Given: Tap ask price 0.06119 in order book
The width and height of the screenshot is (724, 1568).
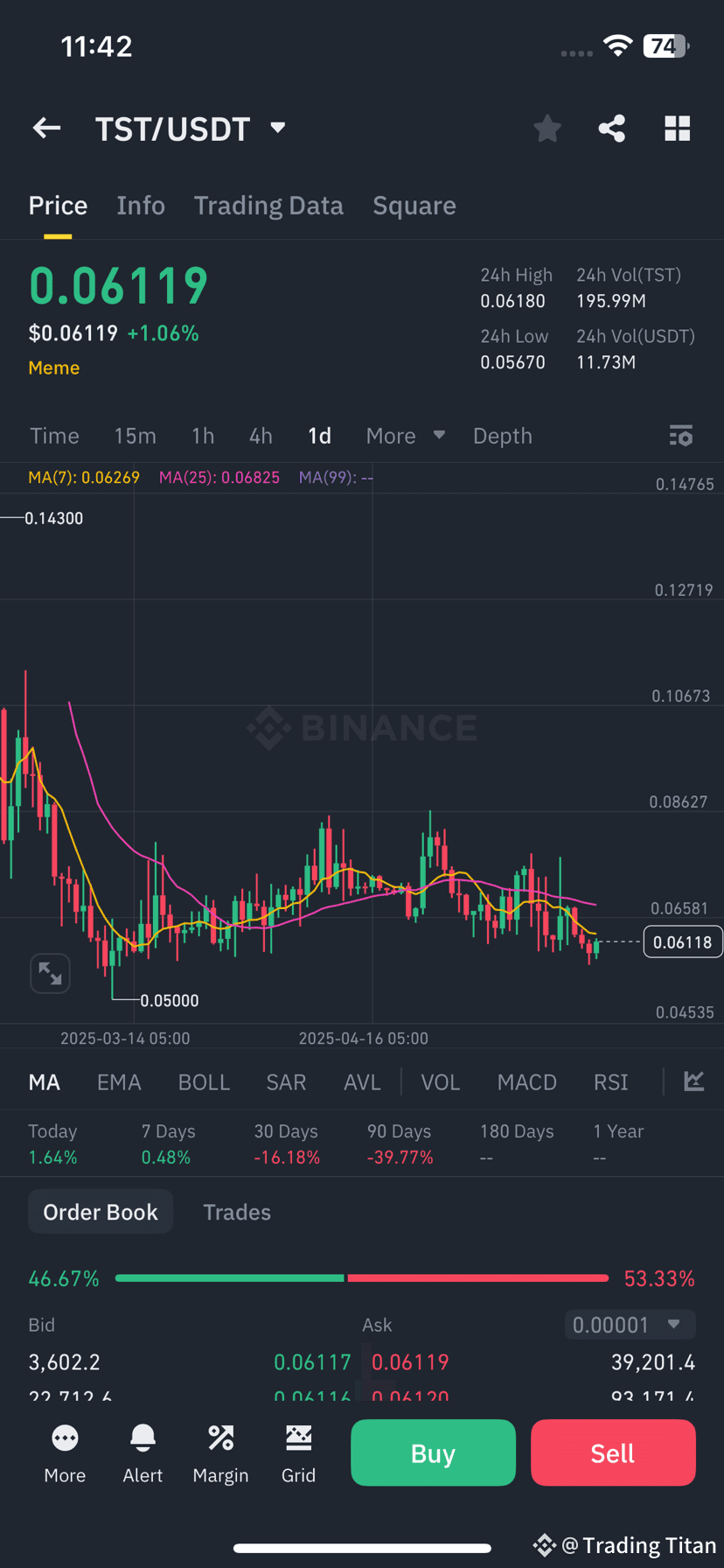Looking at the screenshot, I should click(410, 1362).
